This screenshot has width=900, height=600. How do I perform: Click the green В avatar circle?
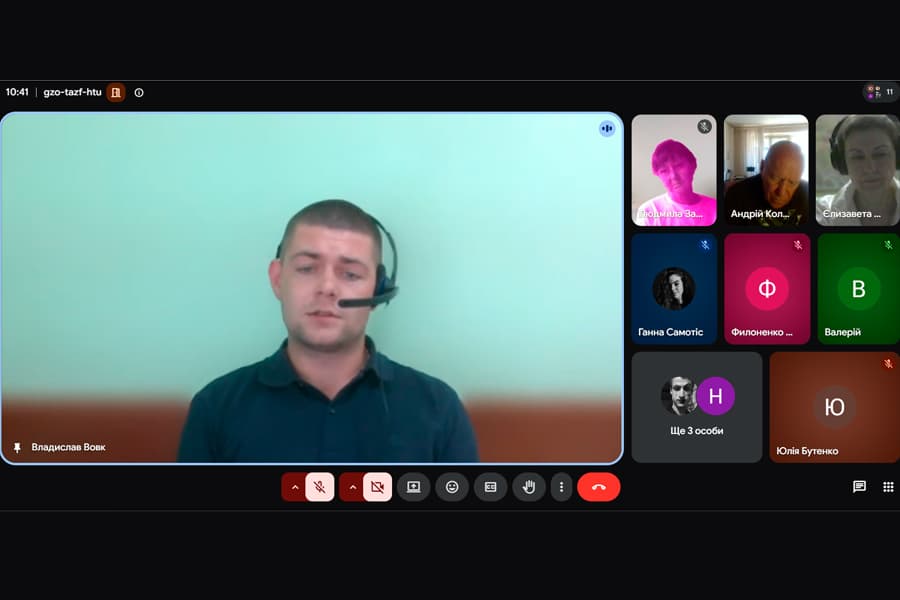point(858,289)
